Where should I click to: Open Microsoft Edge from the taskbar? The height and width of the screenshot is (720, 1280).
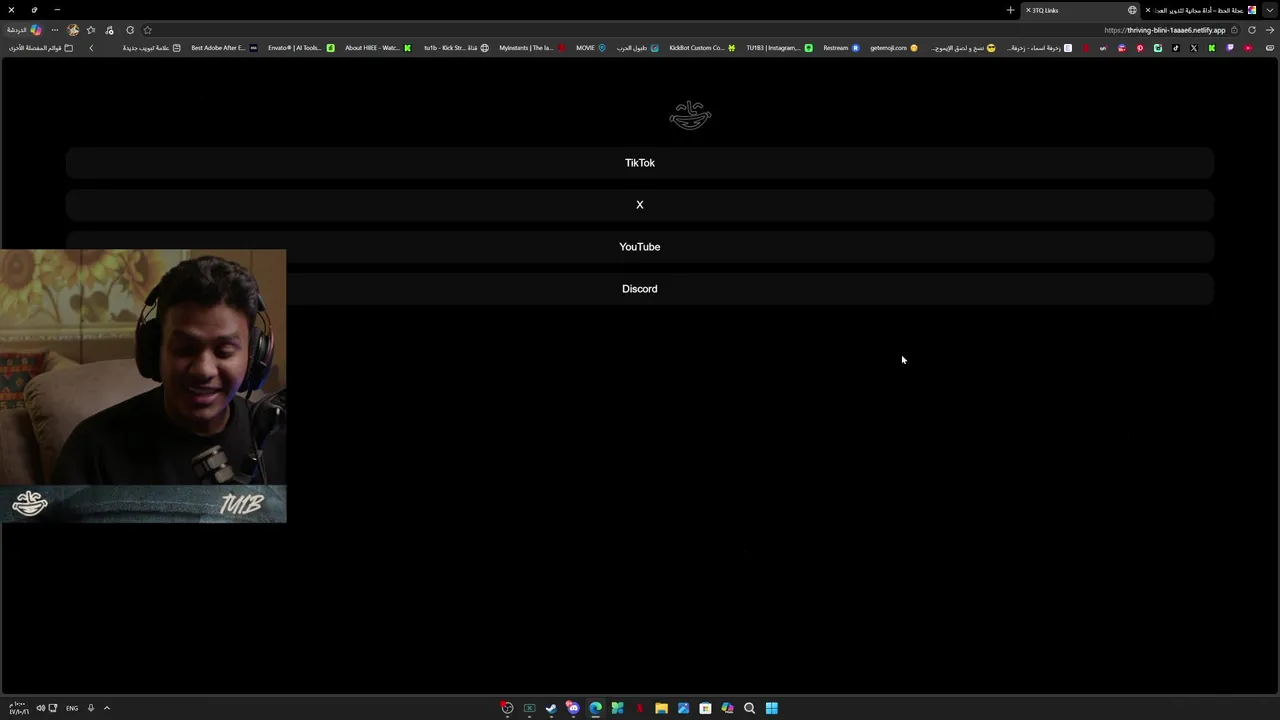click(x=595, y=708)
